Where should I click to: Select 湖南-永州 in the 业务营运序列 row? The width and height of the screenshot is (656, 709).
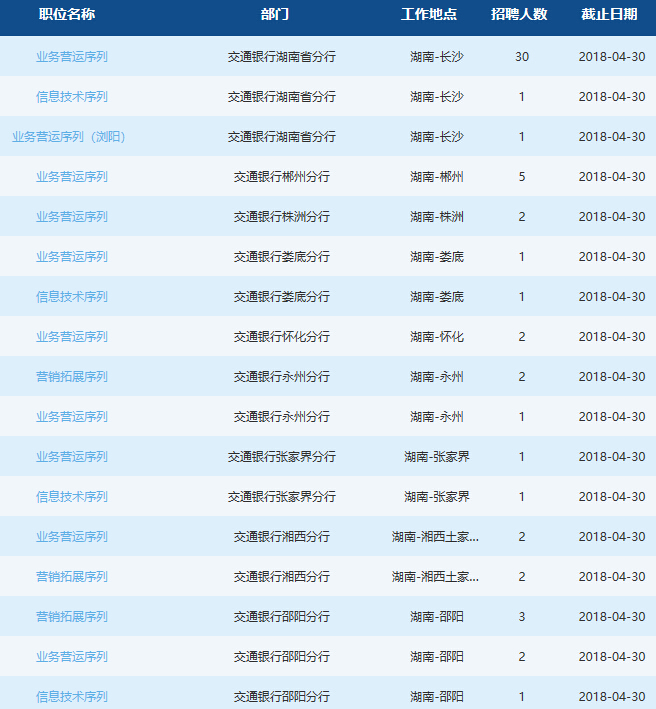coord(437,416)
